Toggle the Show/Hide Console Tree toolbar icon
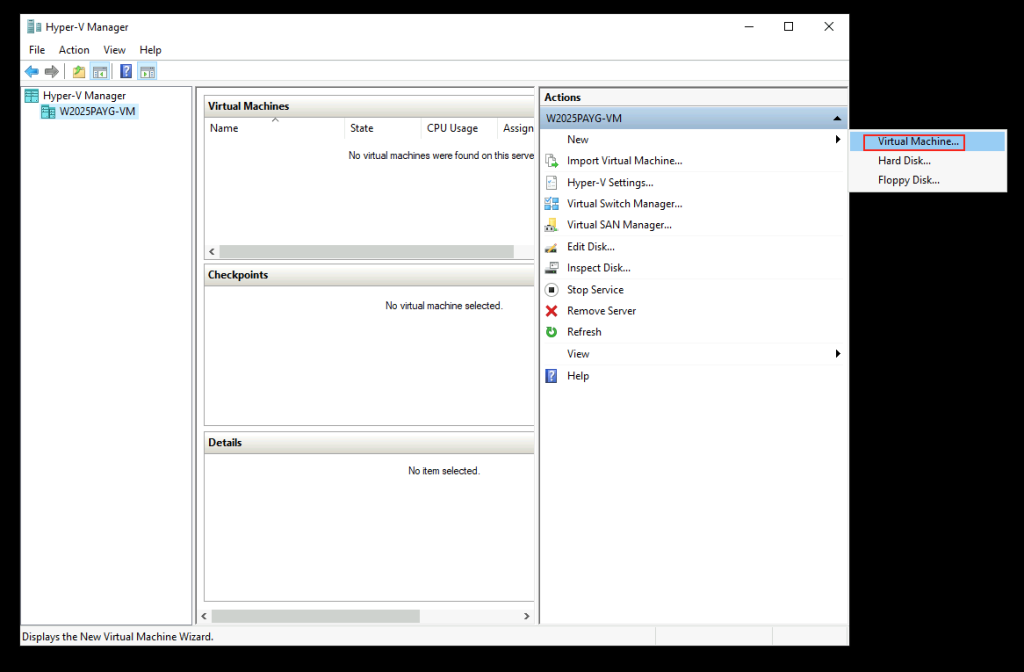 tap(100, 71)
